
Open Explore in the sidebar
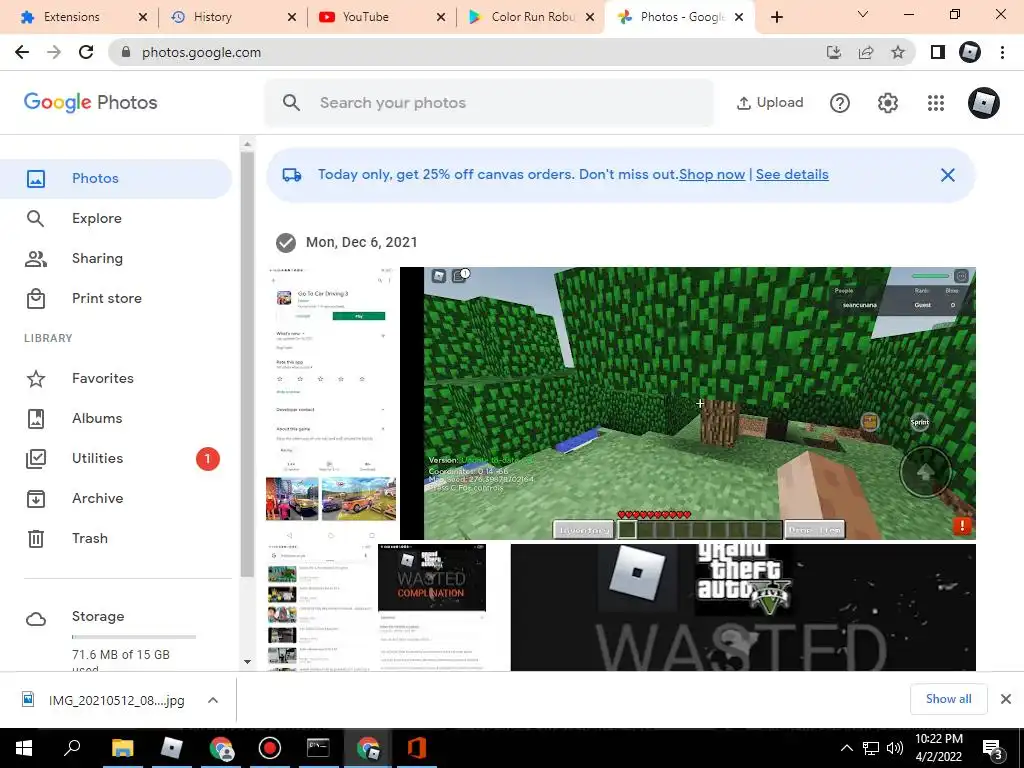[x=116, y=218]
